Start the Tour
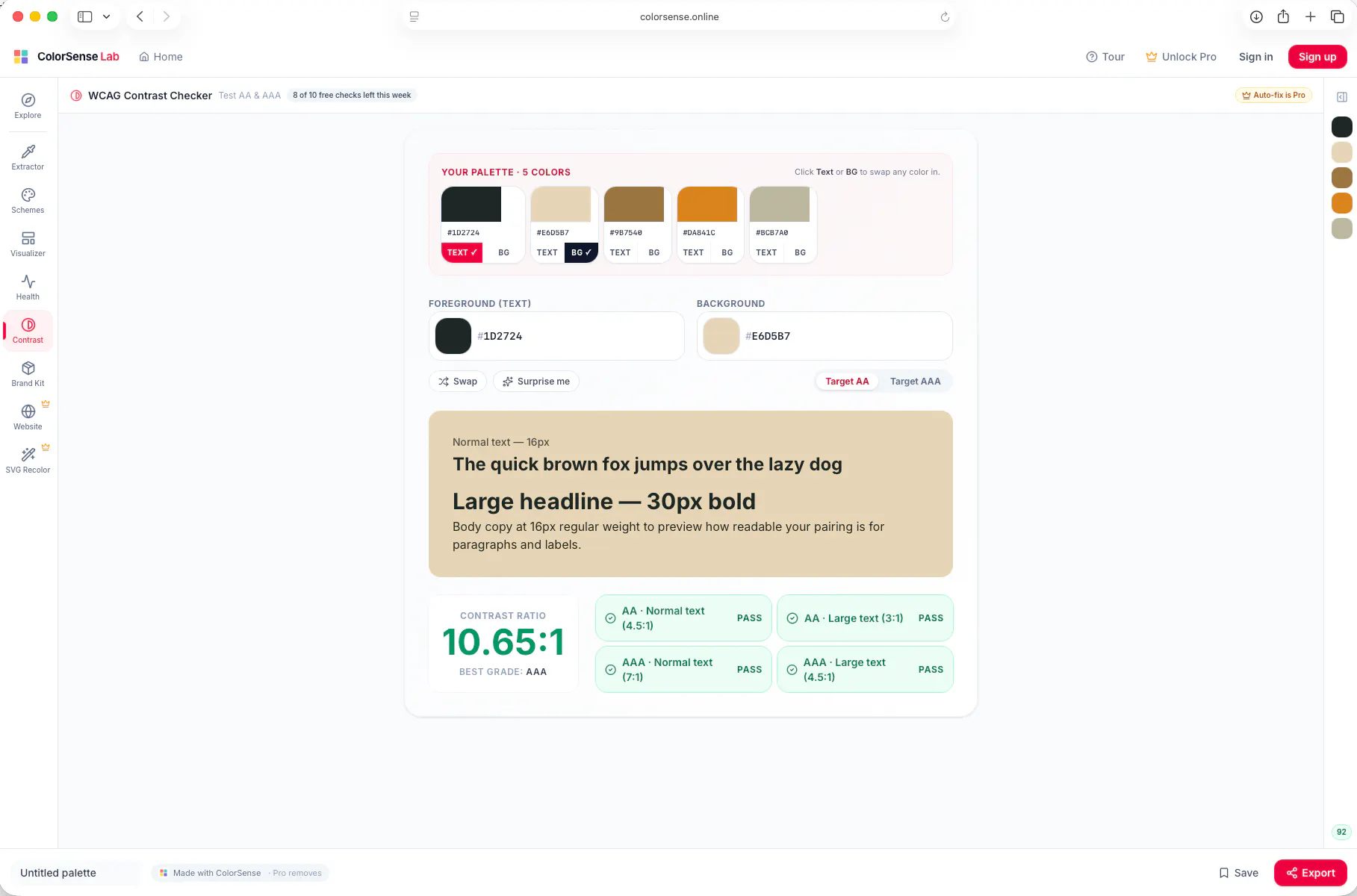 [x=1105, y=57]
